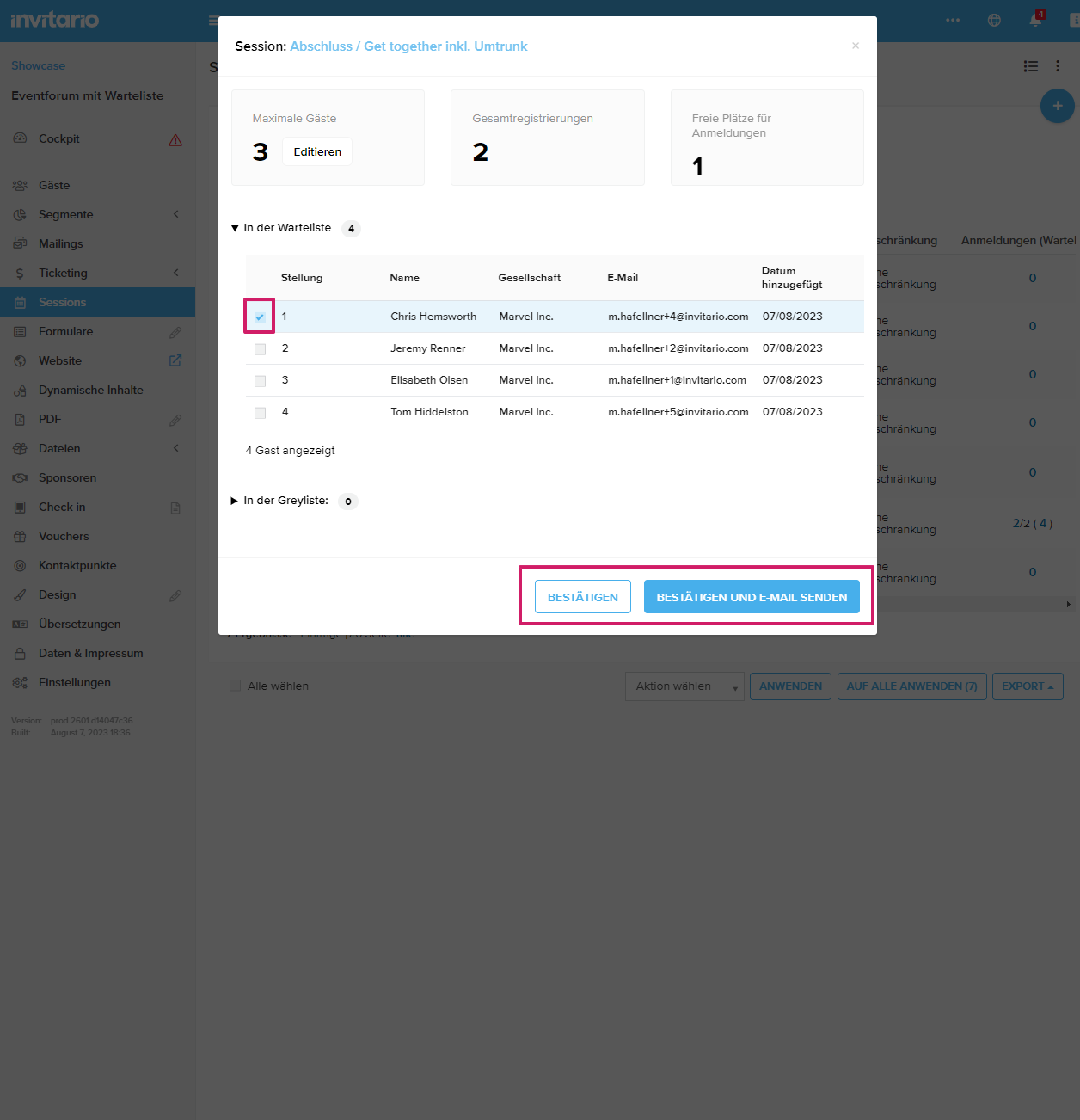Go to Mailings menu item
1080x1120 pixels.
pos(61,244)
